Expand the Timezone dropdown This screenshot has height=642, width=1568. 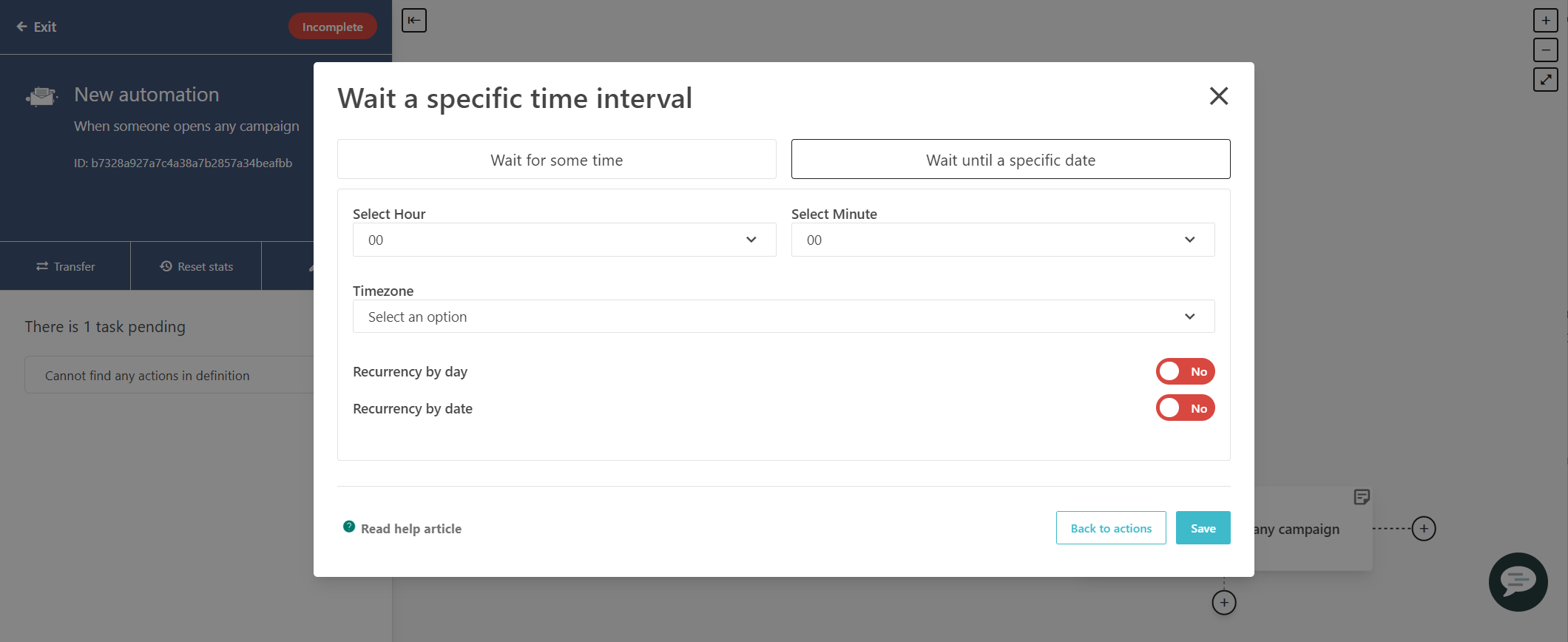(783, 317)
